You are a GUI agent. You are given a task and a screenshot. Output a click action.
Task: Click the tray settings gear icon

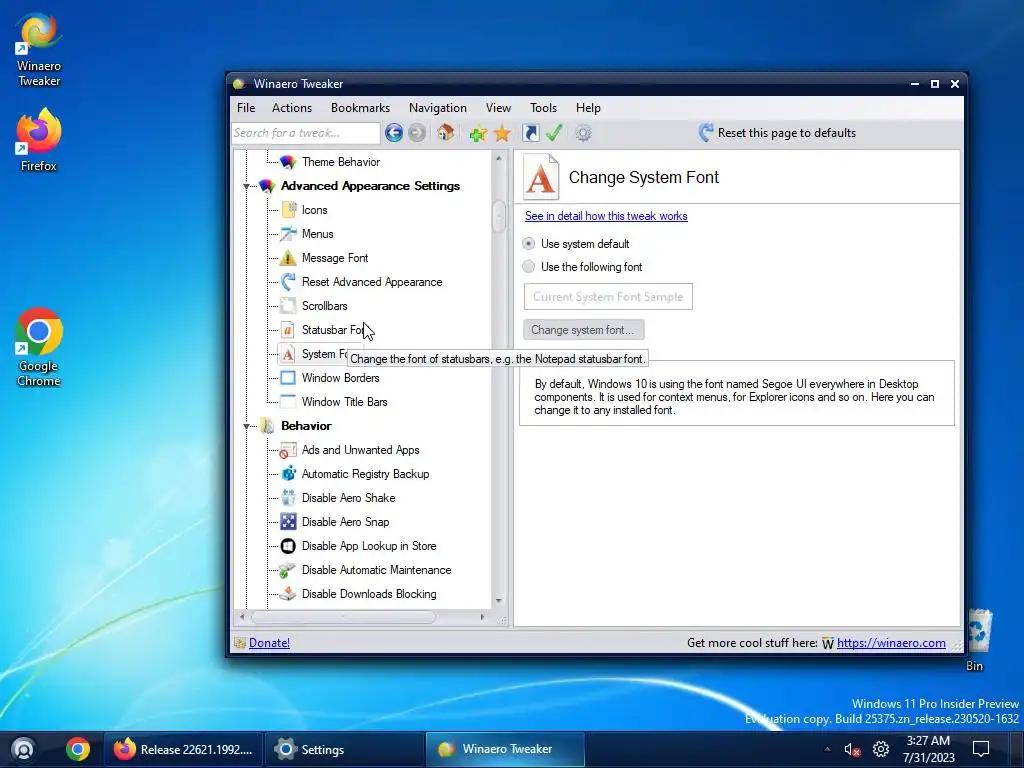[881, 749]
